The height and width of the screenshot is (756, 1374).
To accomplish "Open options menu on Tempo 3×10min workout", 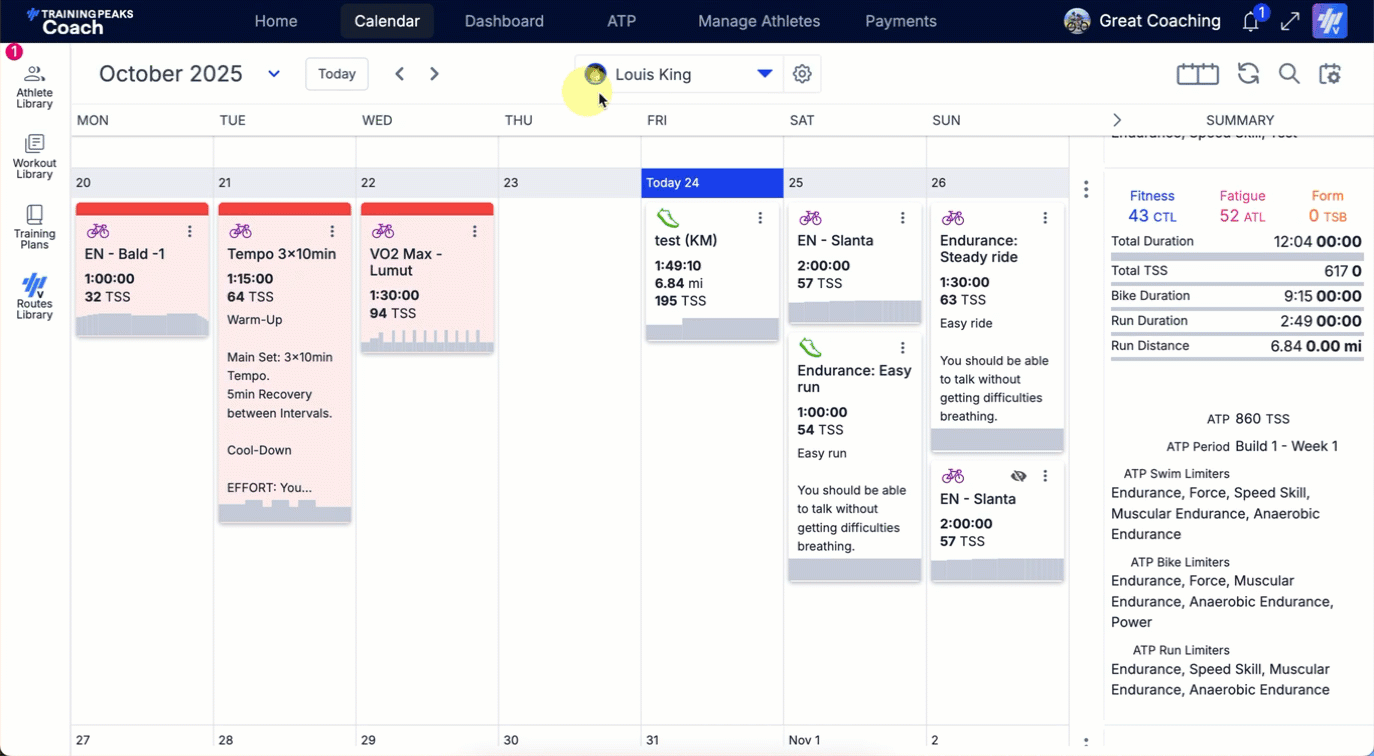I will tap(332, 231).
